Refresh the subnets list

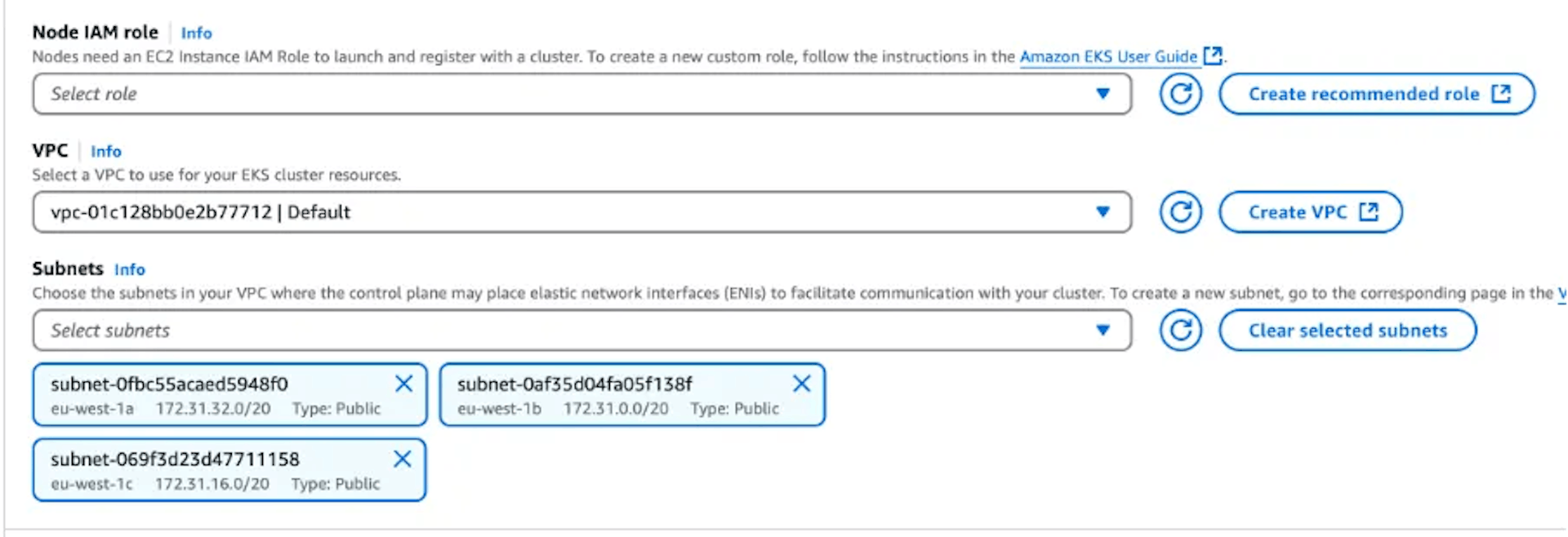(x=1180, y=331)
